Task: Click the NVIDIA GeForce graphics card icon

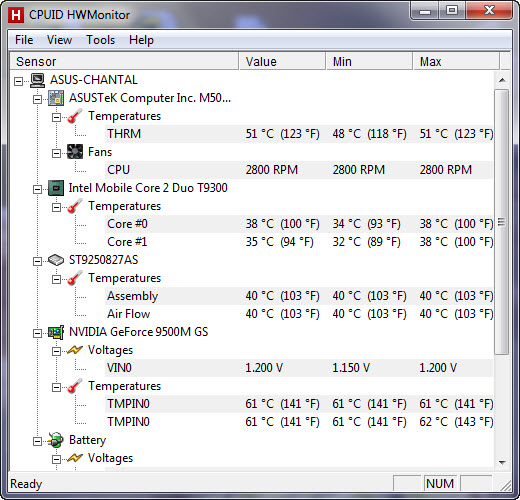Action: 56,332
